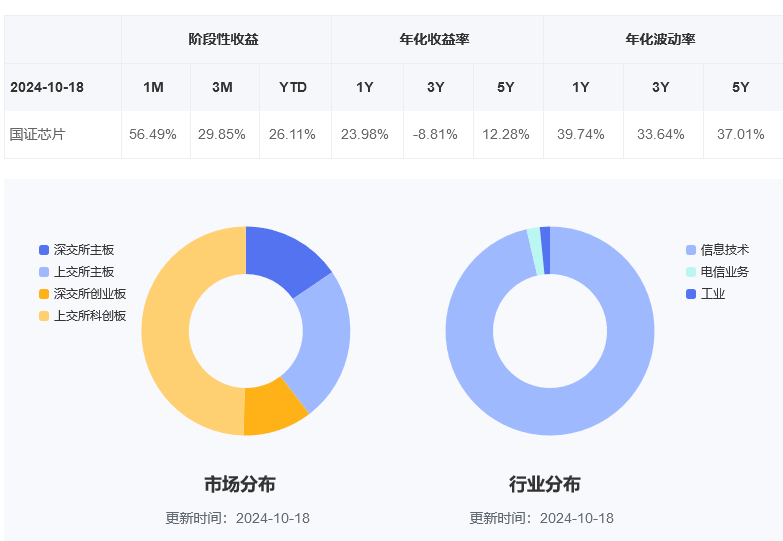
Task: Toggle 电信业务 legend swatch
Action: [x=691, y=272]
